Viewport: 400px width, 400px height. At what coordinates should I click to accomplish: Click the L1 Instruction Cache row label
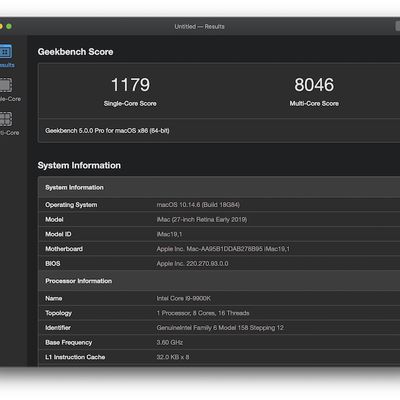tap(75, 357)
